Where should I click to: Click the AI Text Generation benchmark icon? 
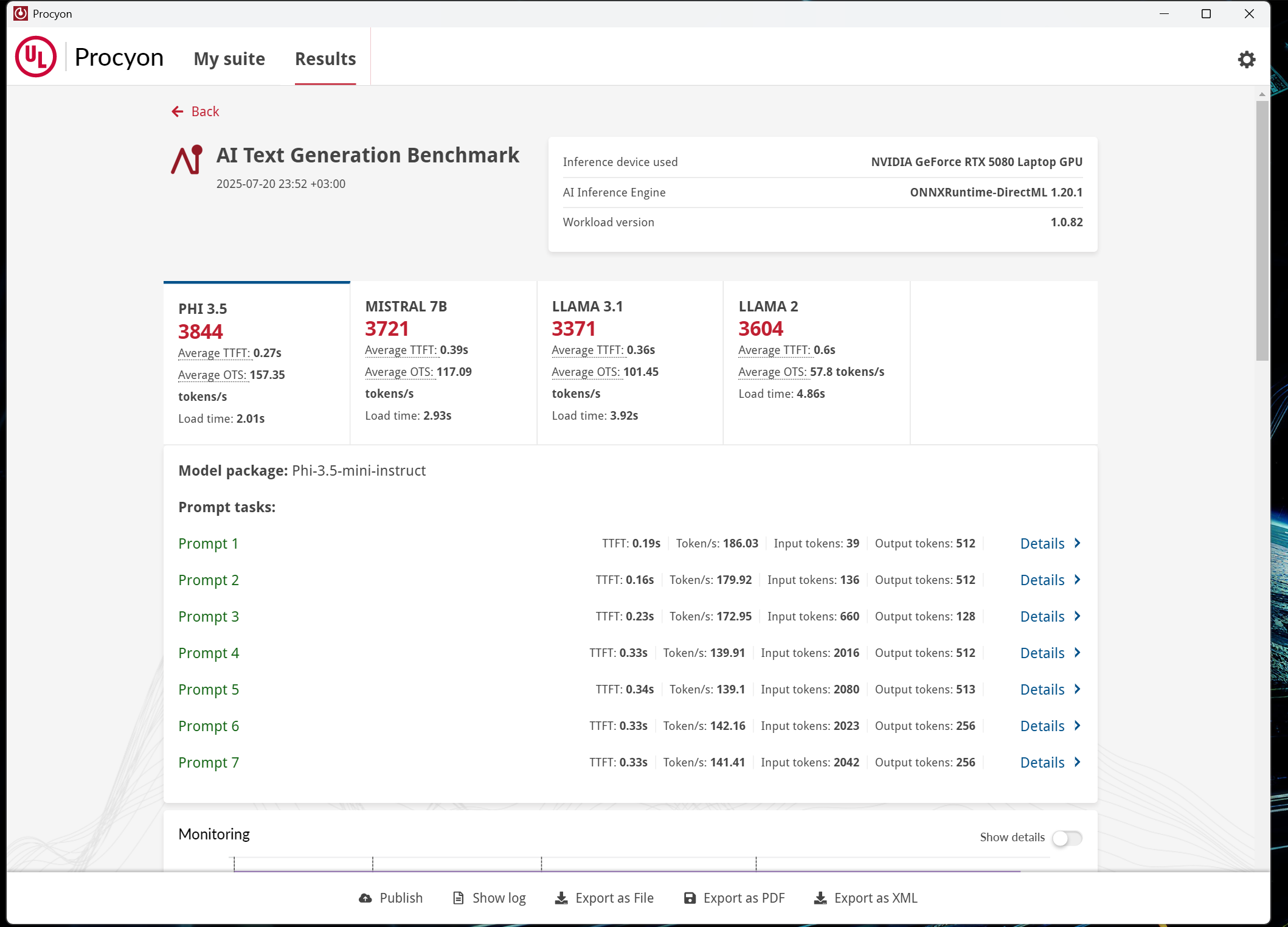(187, 160)
